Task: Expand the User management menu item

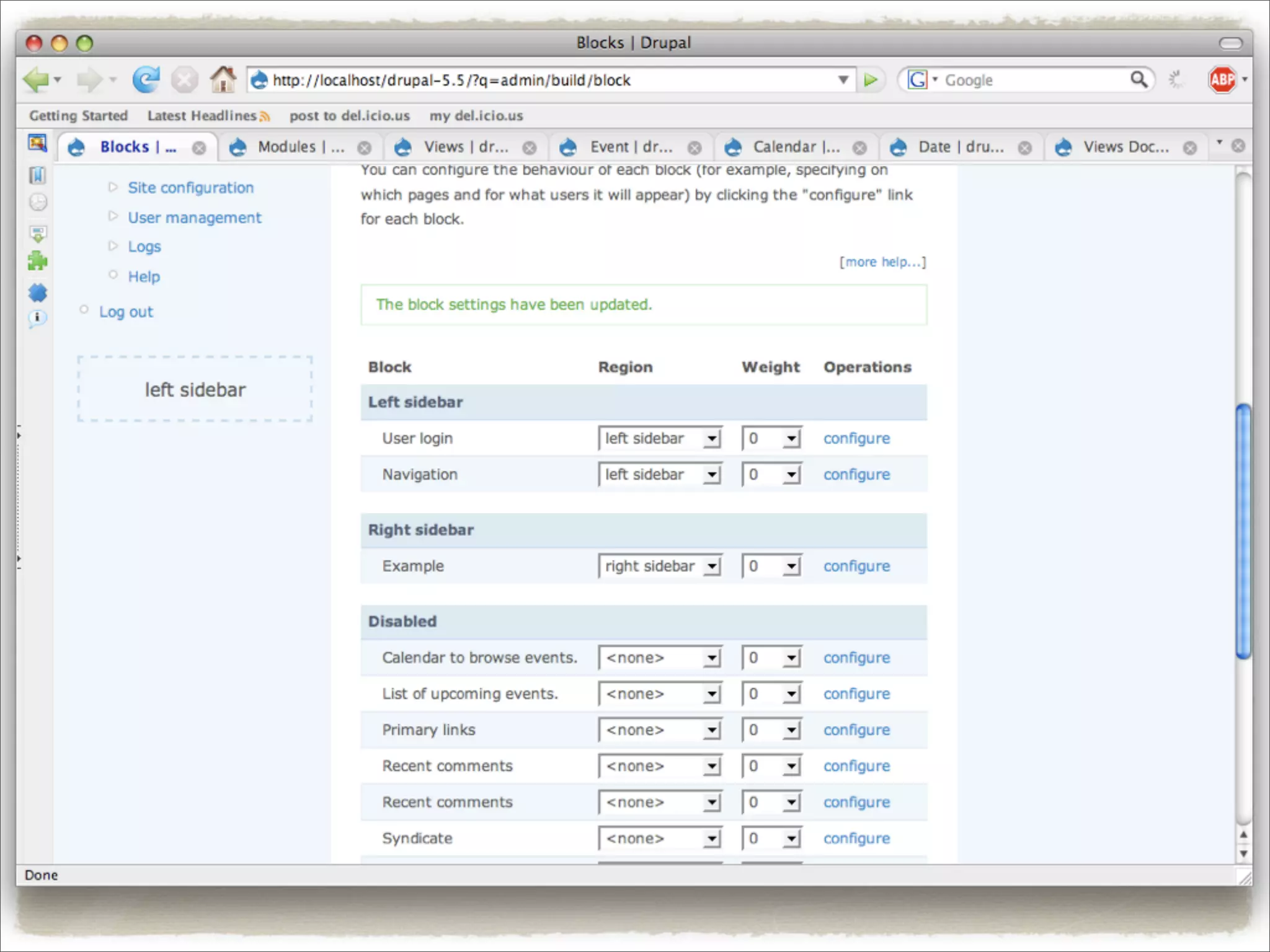Action: pyautogui.click(x=195, y=218)
